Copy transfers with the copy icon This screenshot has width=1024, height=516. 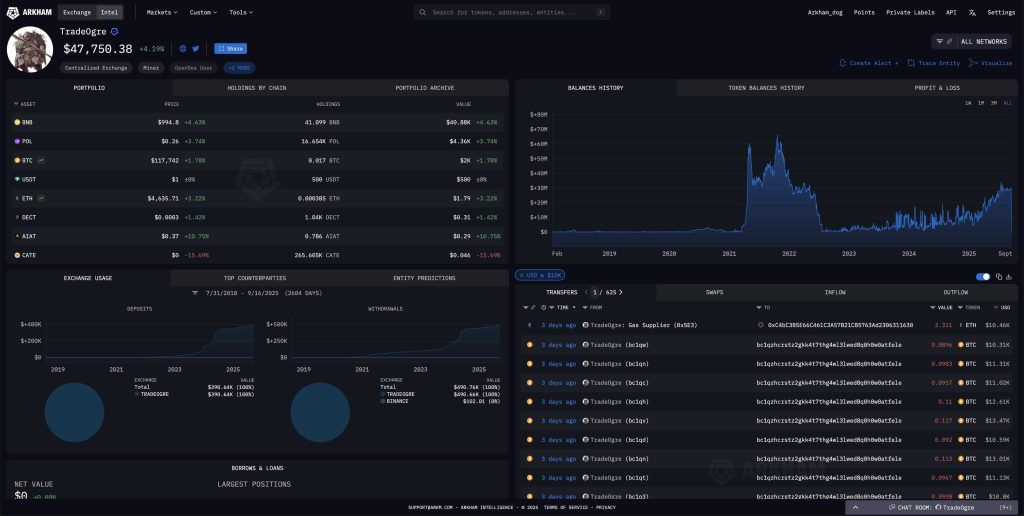998,276
